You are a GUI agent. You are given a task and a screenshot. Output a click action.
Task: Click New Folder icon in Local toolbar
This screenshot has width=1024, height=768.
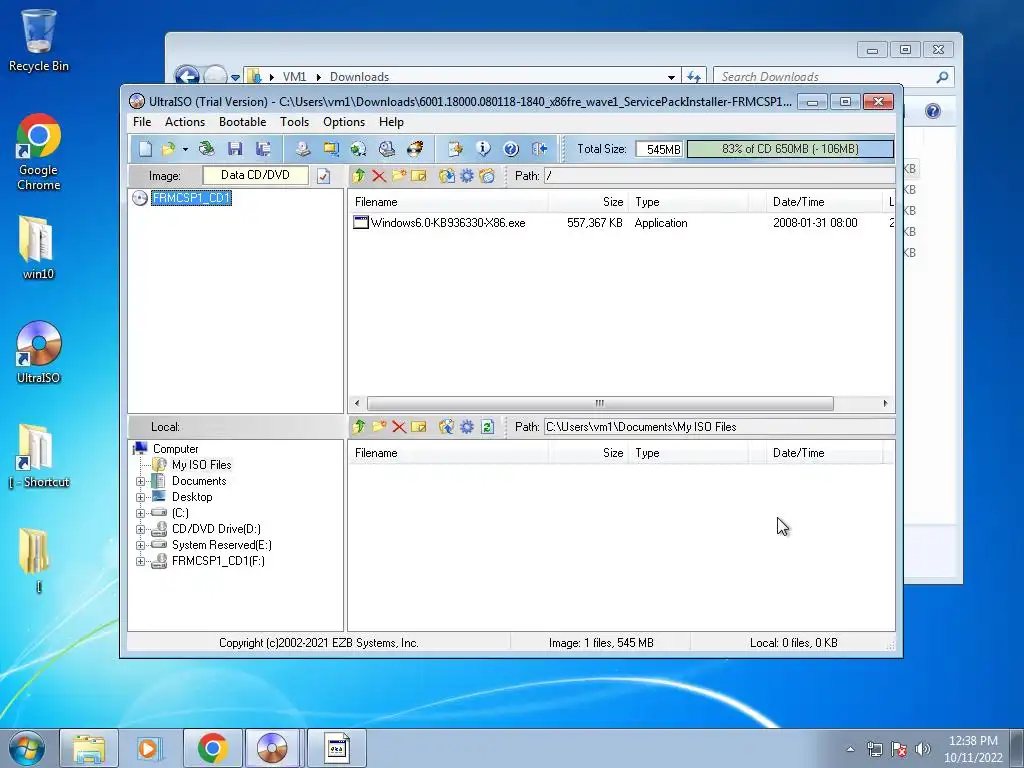pyautogui.click(x=379, y=426)
